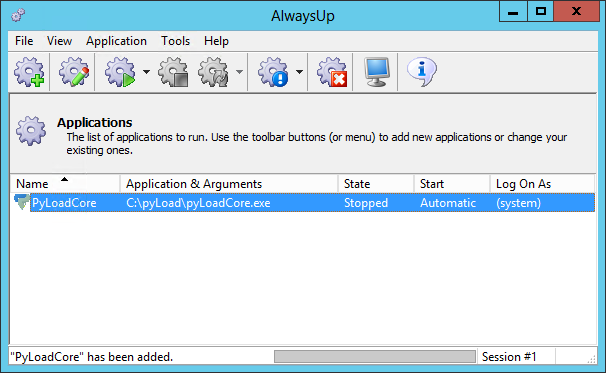Click the Stop Application gear icon
This screenshot has height=373, width=606.
click(173, 72)
